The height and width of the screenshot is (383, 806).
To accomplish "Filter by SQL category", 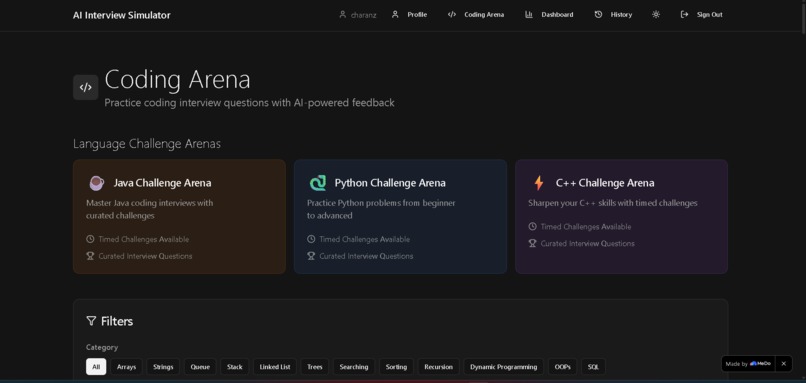I will click(x=593, y=367).
